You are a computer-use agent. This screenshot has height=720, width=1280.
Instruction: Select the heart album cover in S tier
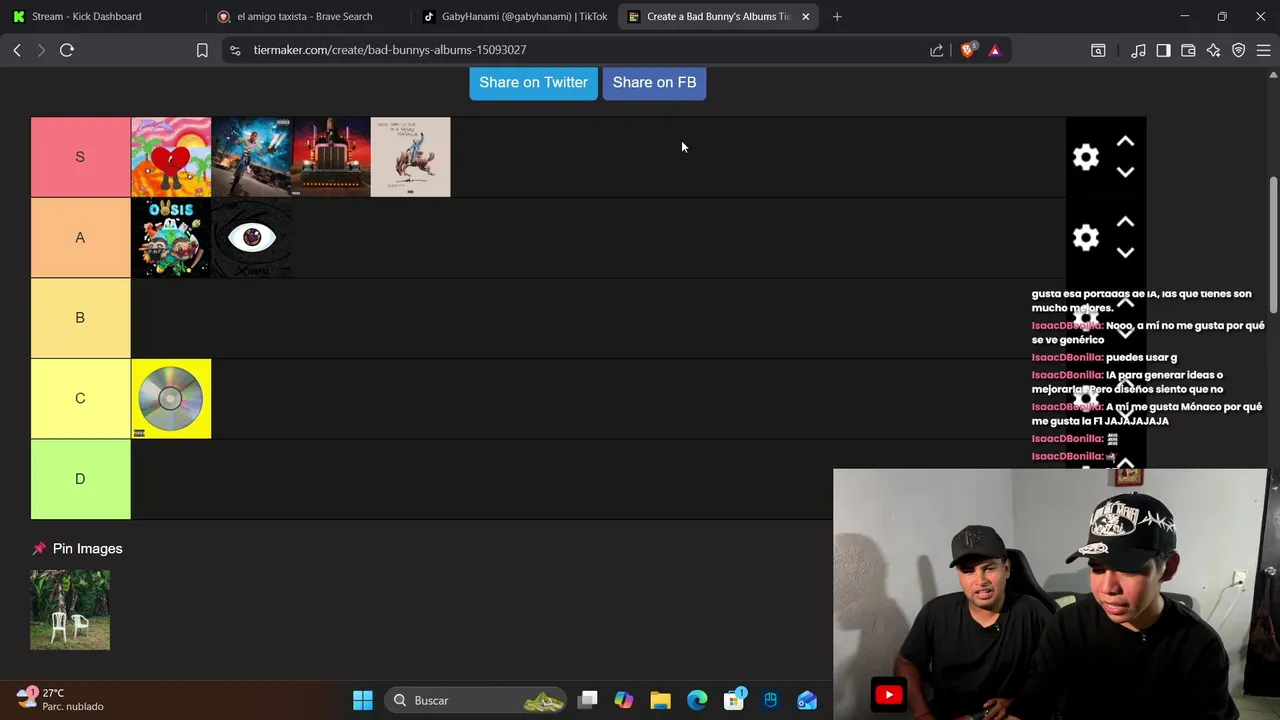click(x=171, y=157)
